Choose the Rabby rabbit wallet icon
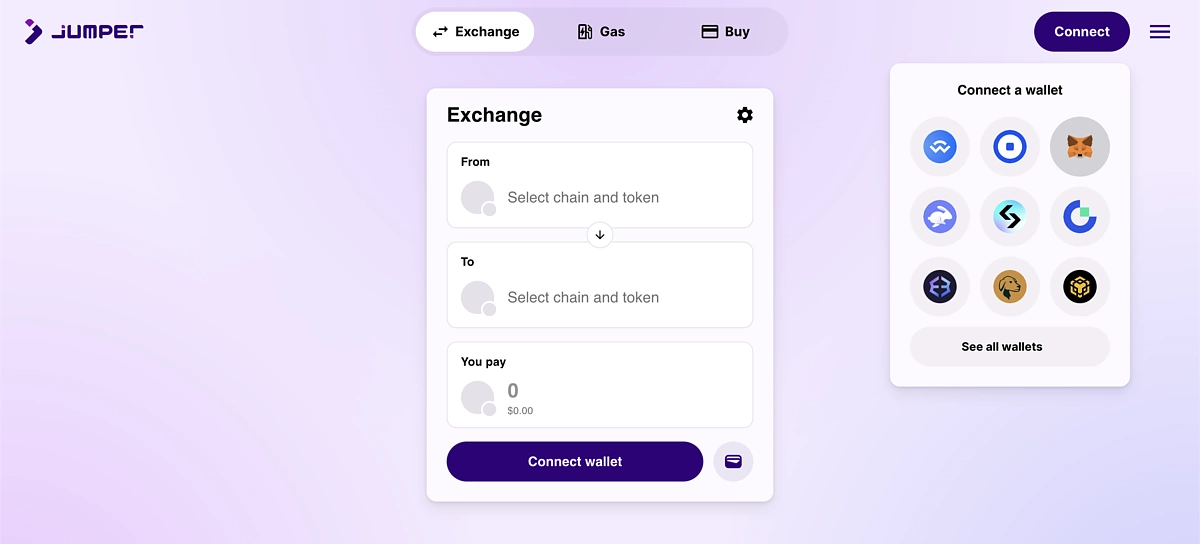 coord(940,217)
